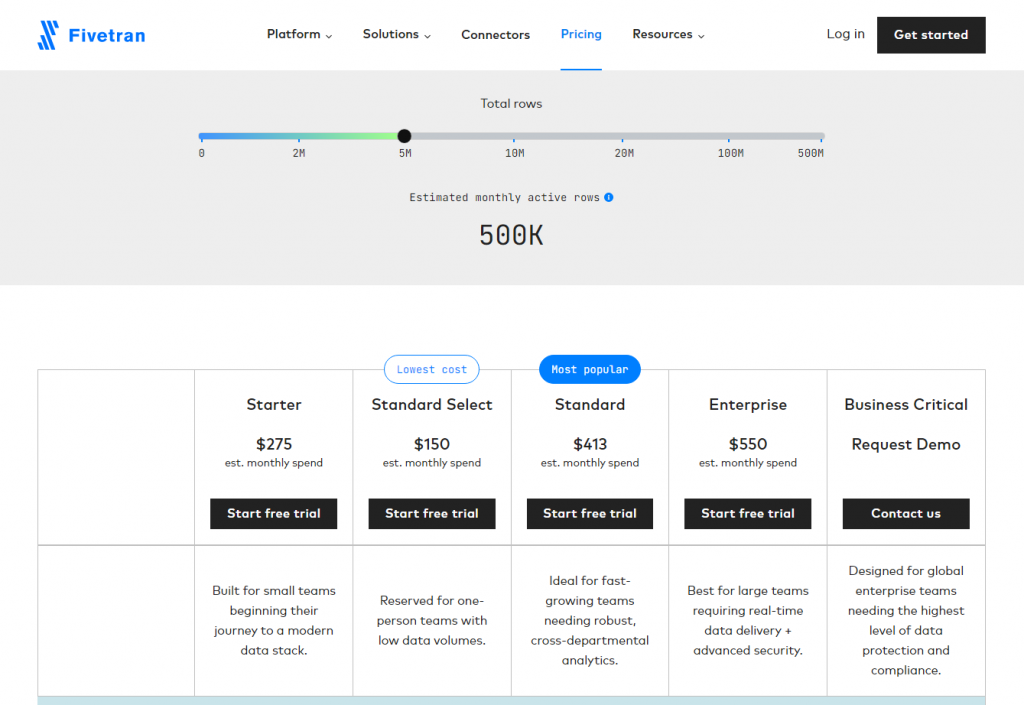Click the $150 price
The height and width of the screenshot is (705, 1024).
coord(432,445)
